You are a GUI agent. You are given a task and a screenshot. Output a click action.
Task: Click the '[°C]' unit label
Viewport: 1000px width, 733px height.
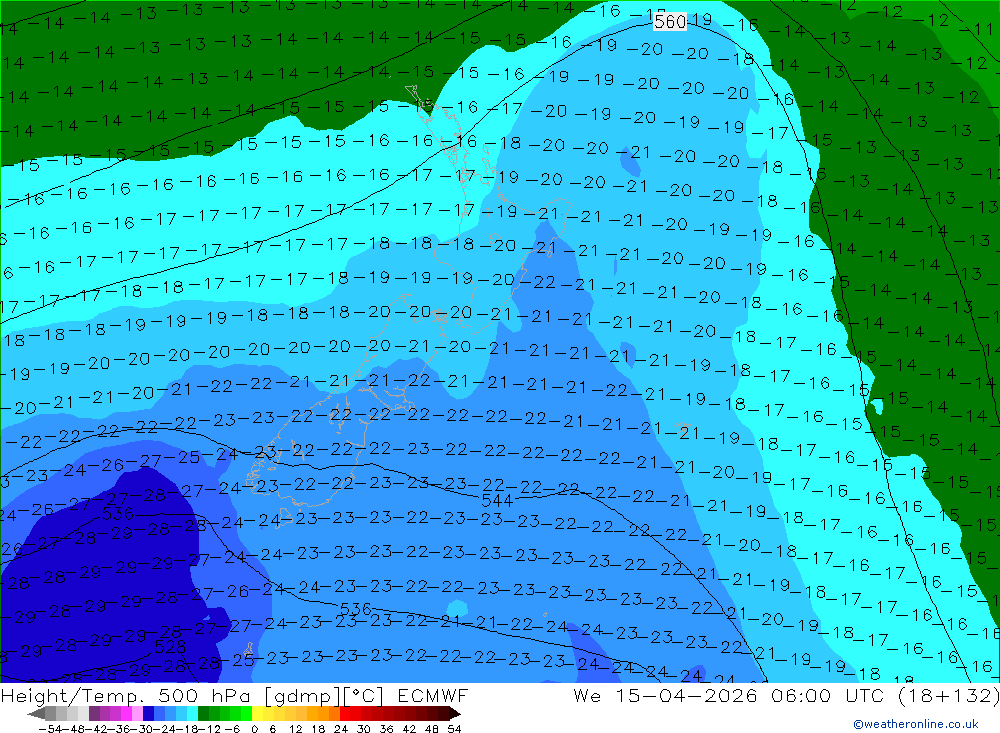[x=364, y=696]
